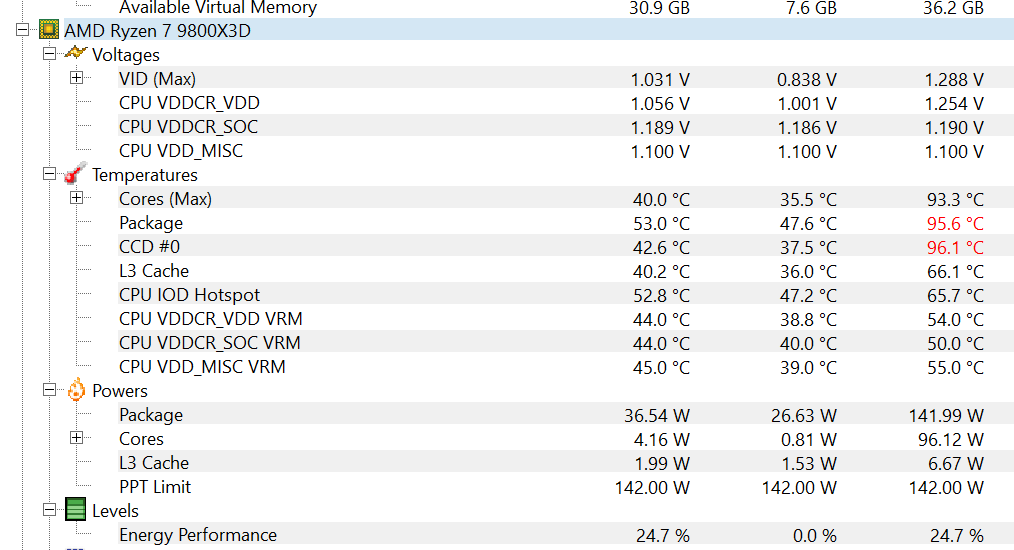Collapse the Temperatures group
Viewport: 1014px width, 550px height.
[49, 173]
